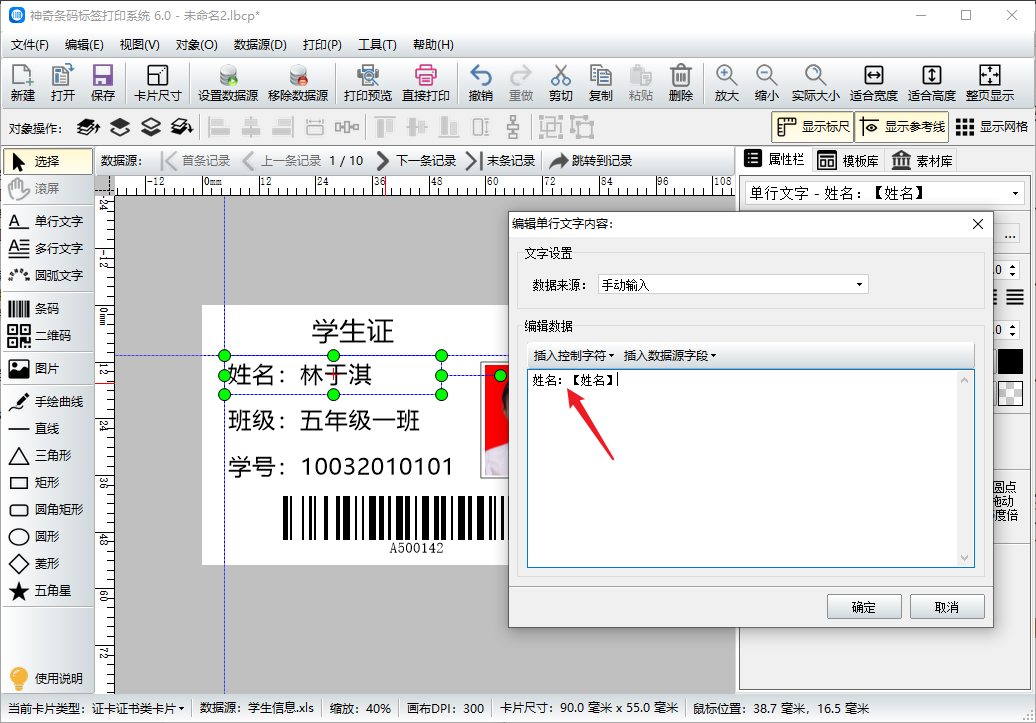
Task: Click the 适合宽度 fit width icon
Action: pyautogui.click(x=873, y=83)
